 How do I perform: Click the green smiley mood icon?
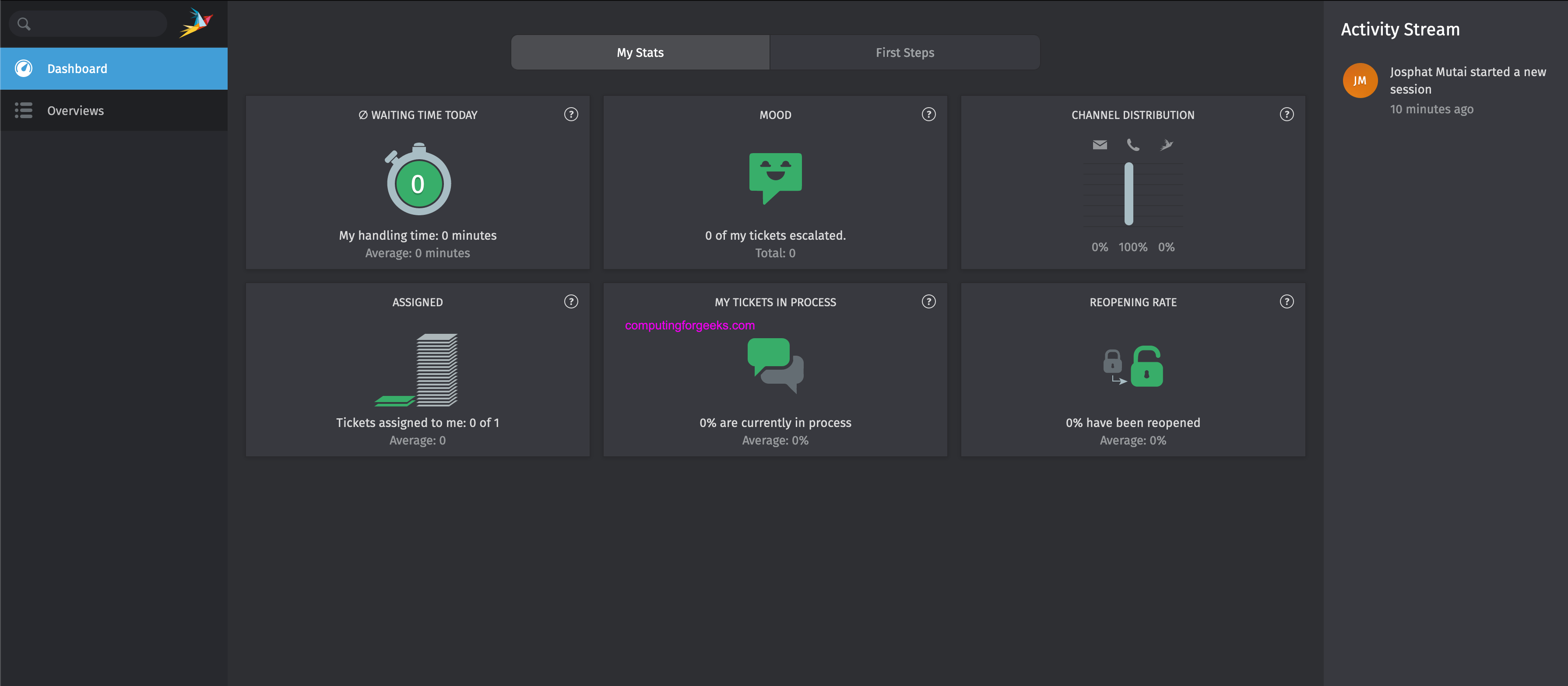(x=775, y=176)
